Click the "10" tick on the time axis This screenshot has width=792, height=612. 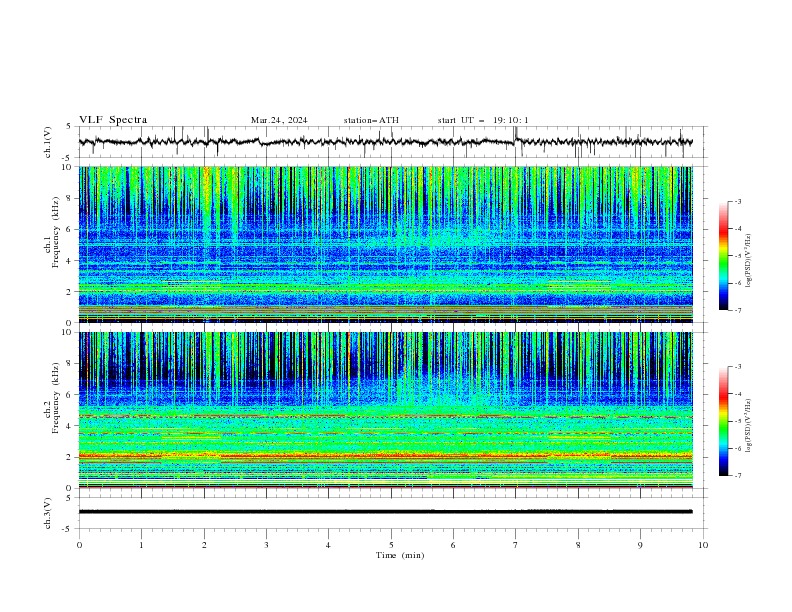click(703, 545)
